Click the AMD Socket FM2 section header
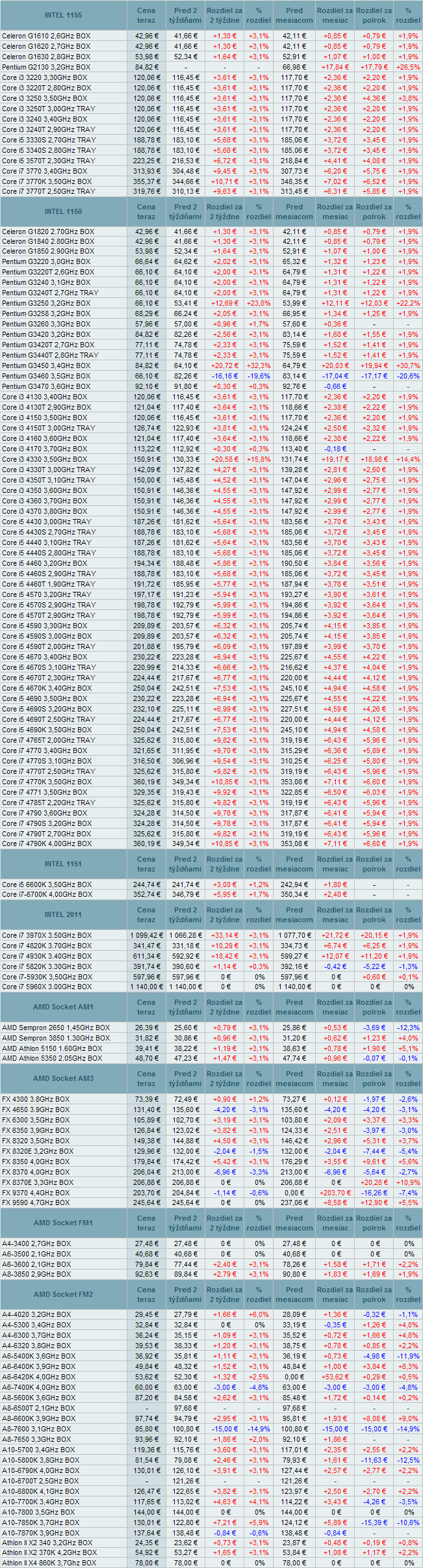The width and height of the screenshot is (423, 1568). (x=63, y=1294)
